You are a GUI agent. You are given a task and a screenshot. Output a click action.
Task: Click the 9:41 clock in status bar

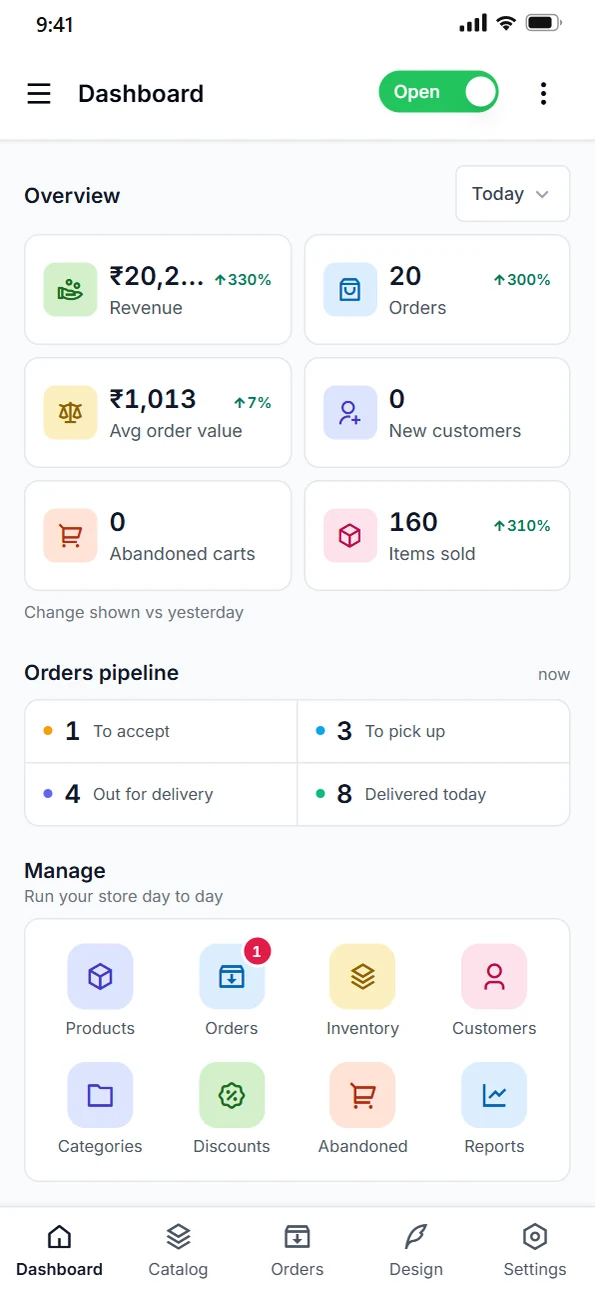click(55, 25)
